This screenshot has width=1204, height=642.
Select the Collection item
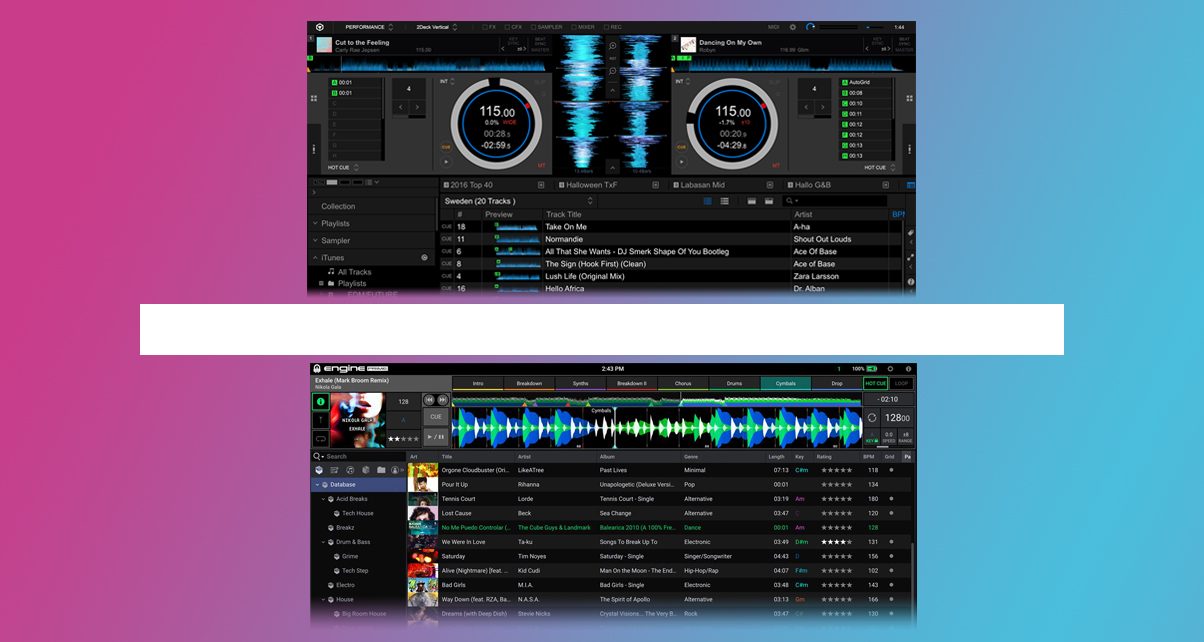click(x=338, y=207)
